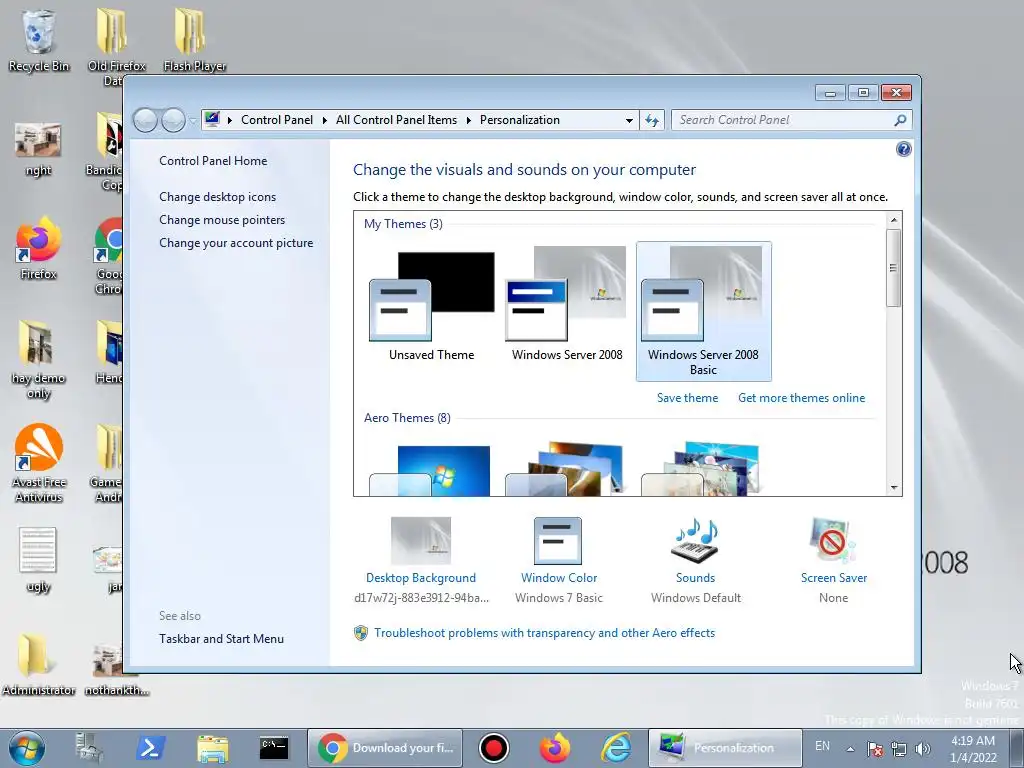Image resolution: width=1024 pixels, height=768 pixels.
Task: Click the EN language indicator
Action: click(x=822, y=746)
